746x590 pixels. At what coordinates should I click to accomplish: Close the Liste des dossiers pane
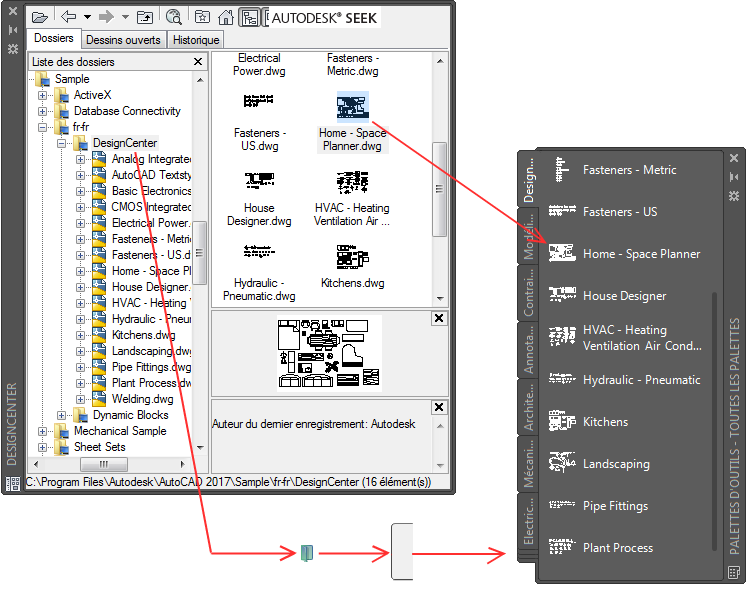[198, 62]
